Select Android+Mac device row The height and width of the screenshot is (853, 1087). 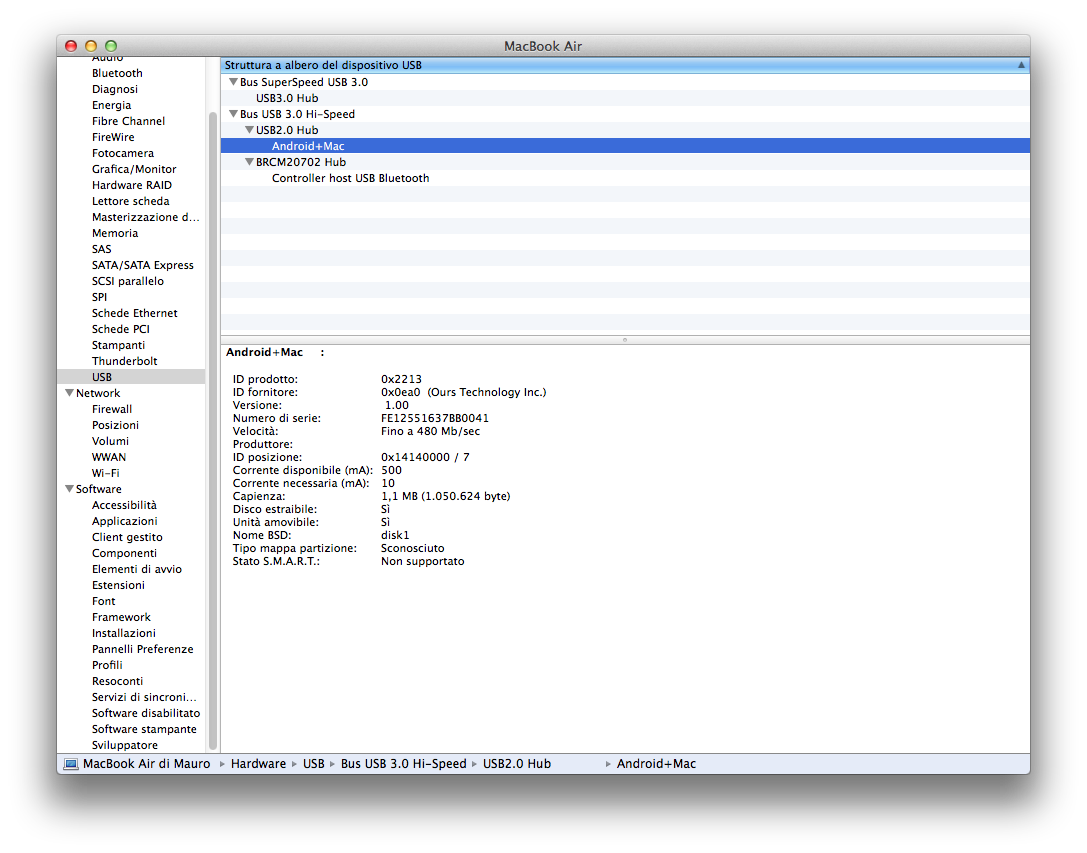(x=625, y=146)
